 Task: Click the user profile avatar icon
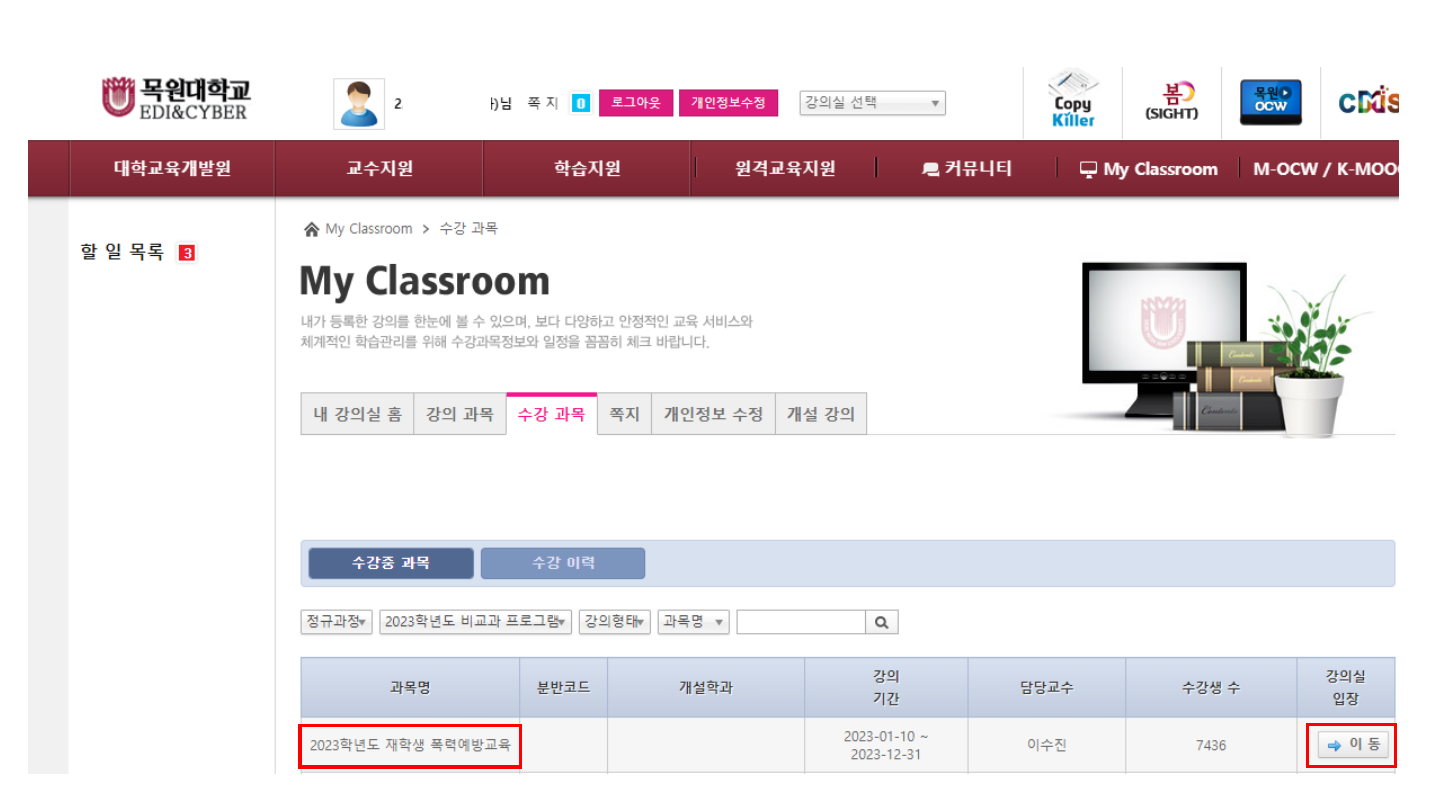click(x=358, y=104)
